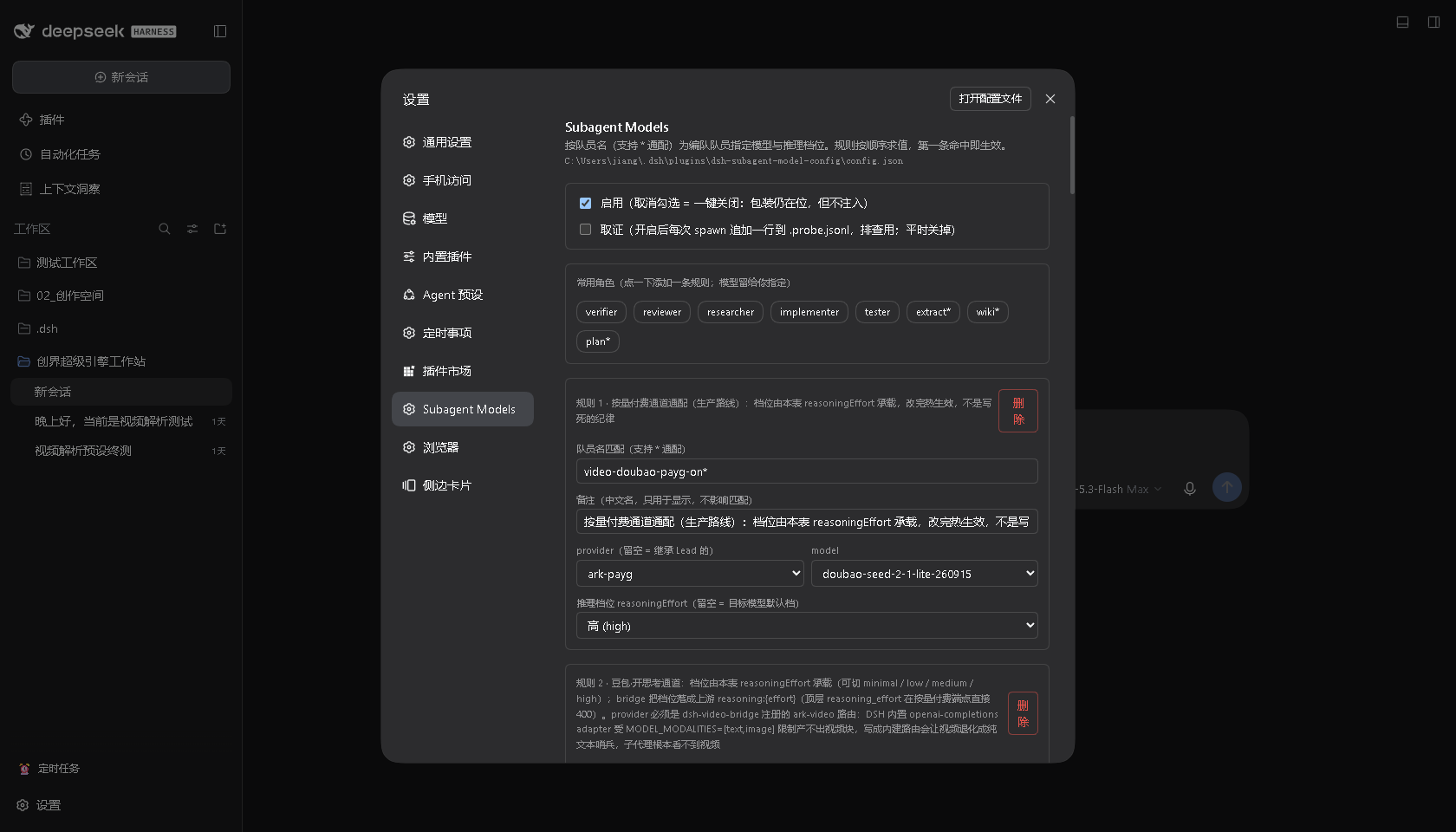Toggle bottom panel layout icon top right
The width and height of the screenshot is (1456, 832).
click(1402, 23)
